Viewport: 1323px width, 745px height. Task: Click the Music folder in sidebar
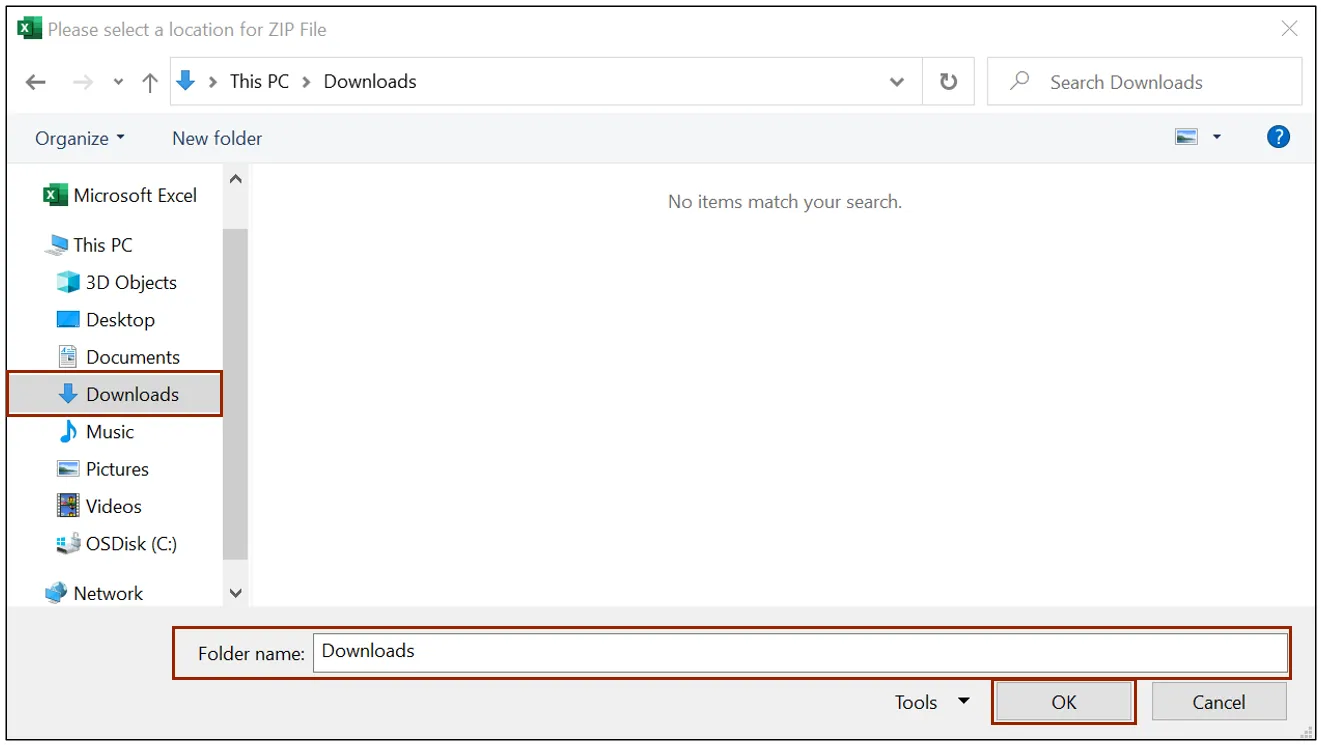tap(109, 432)
